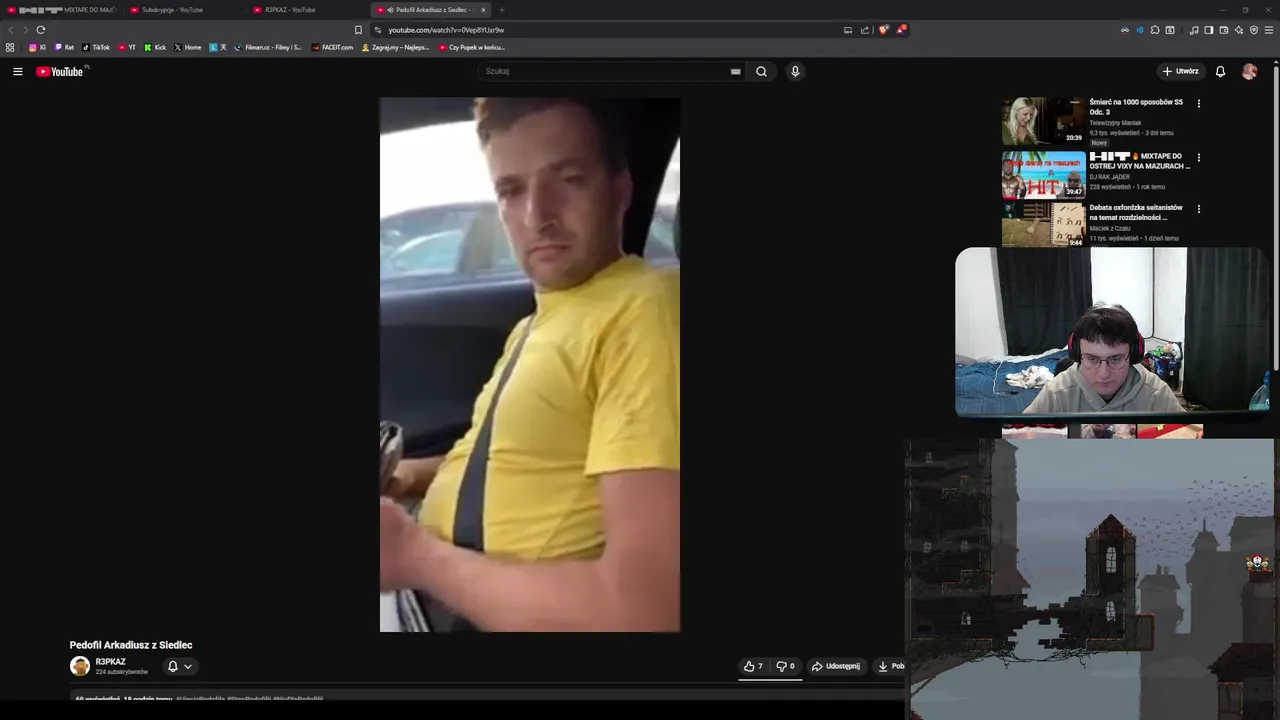Click the magnifier search button
1280x720 pixels.
[761, 71]
